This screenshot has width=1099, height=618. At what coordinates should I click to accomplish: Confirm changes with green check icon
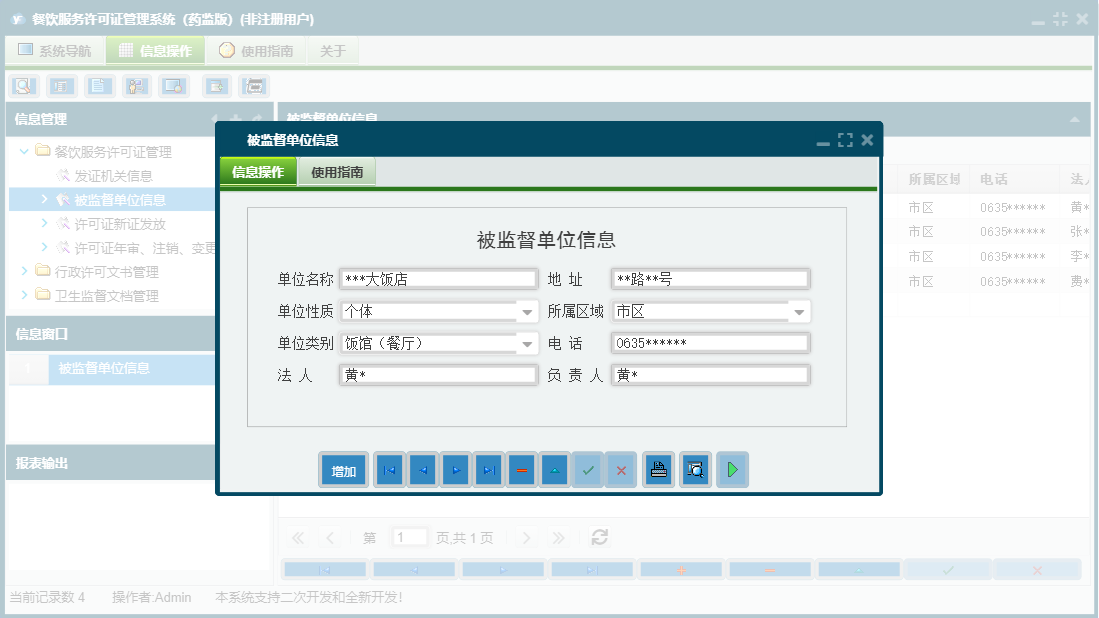(x=587, y=469)
